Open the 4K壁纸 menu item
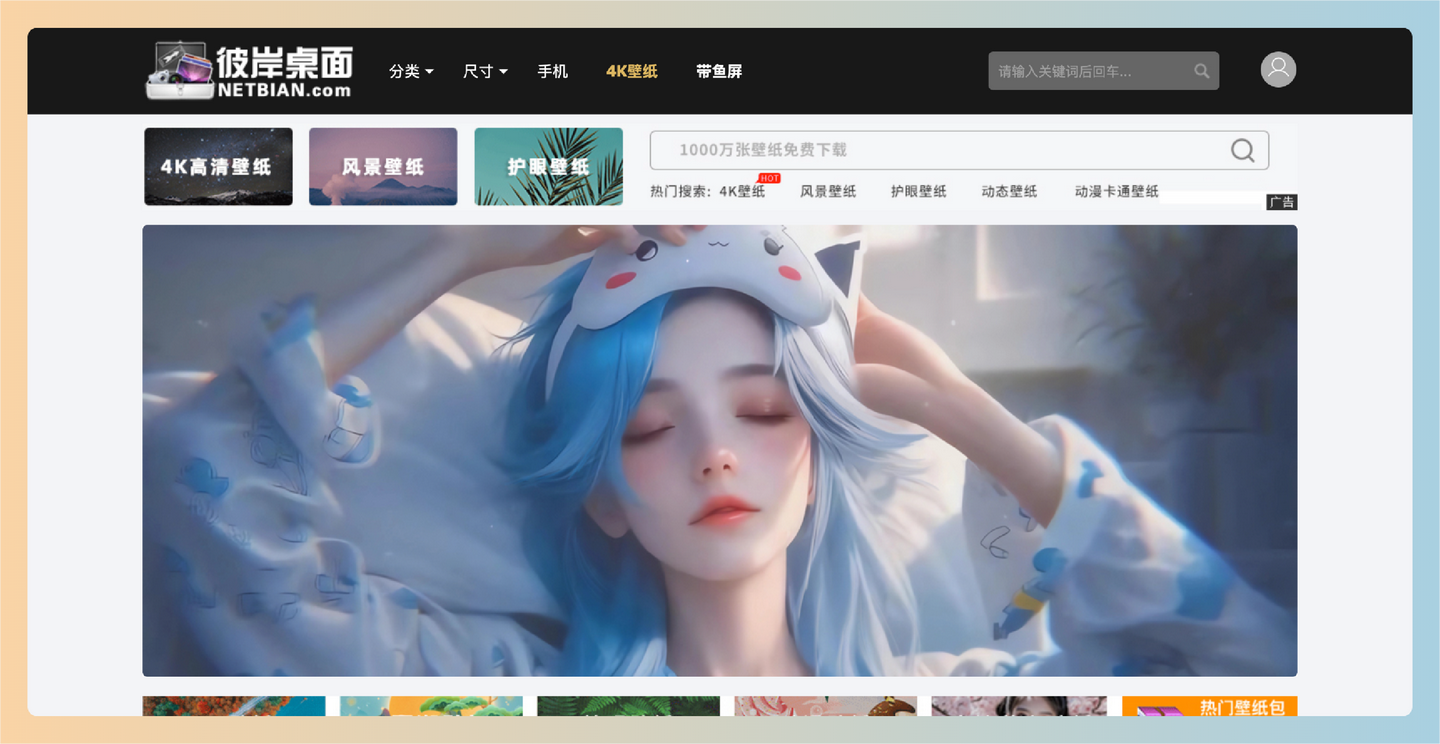This screenshot has width=1440, height=744. click(632, 71)
